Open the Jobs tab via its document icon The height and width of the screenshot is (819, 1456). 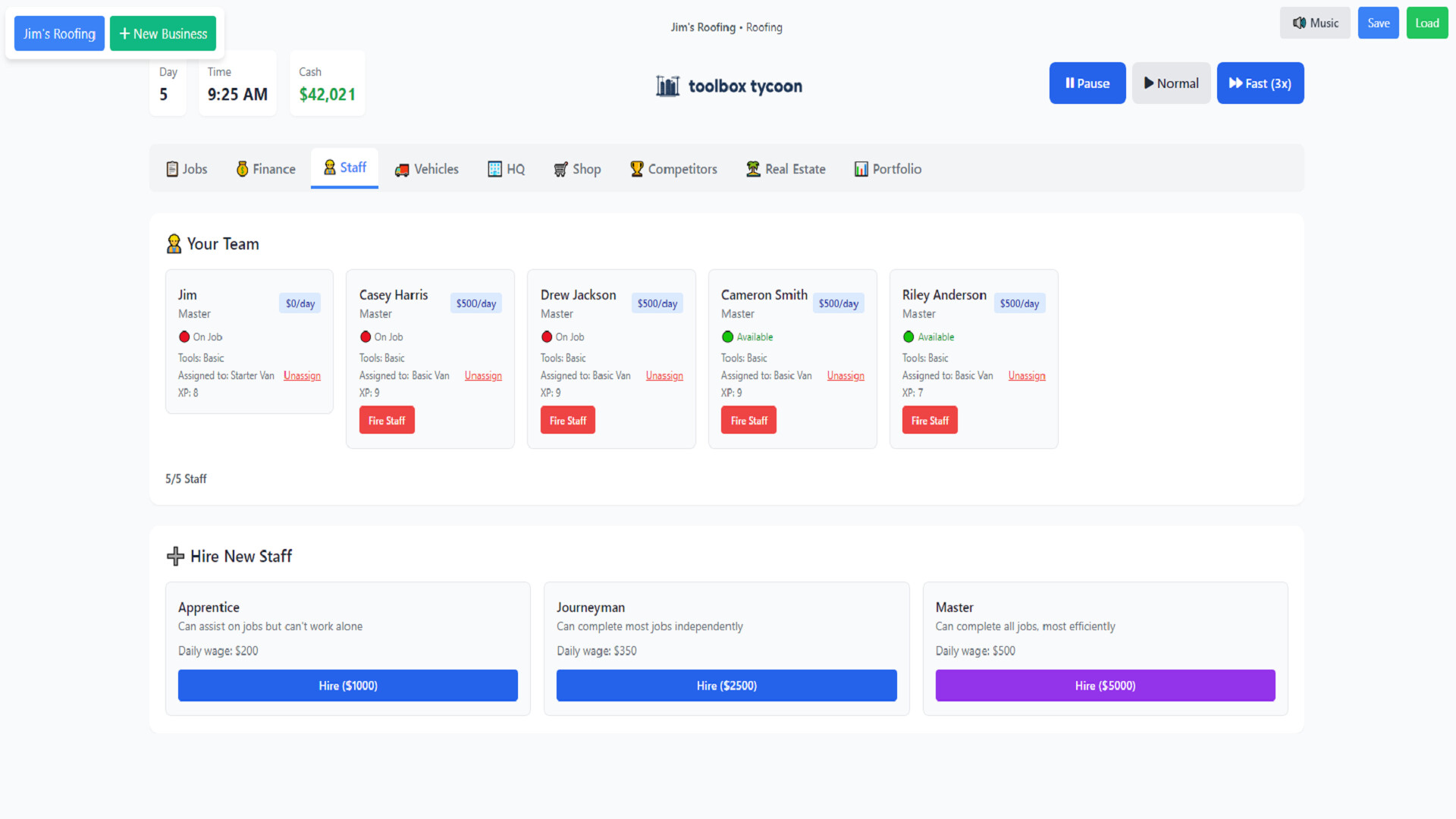coord(172,168)
